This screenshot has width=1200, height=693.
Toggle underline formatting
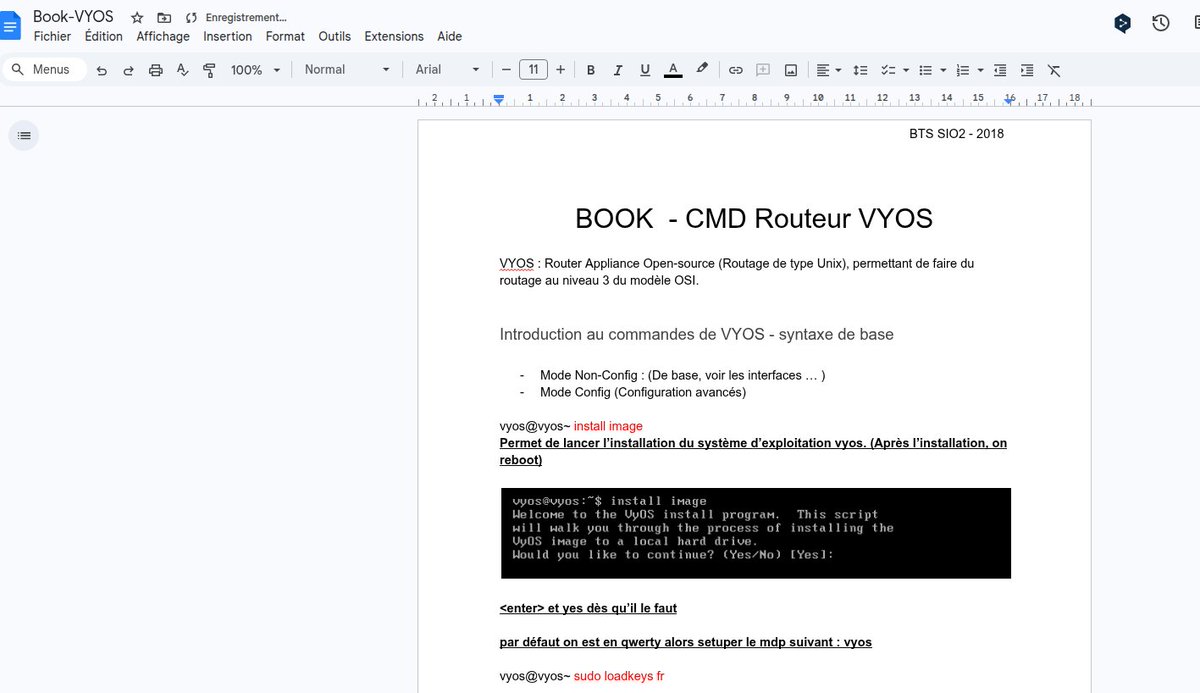point(645,70)
